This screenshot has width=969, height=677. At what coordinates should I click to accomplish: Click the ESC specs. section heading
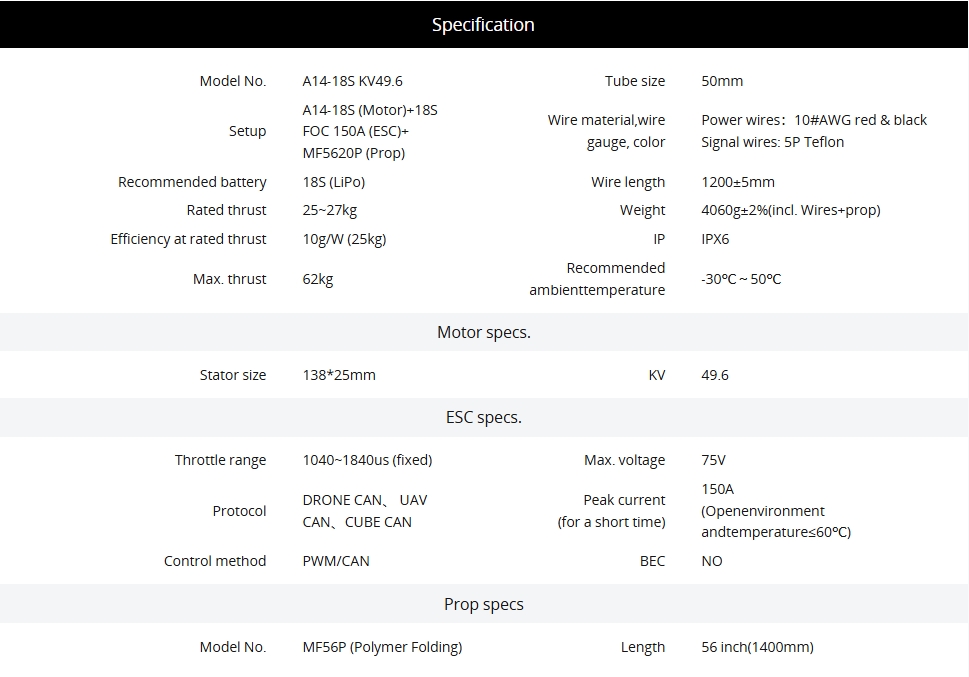point(483,417)
